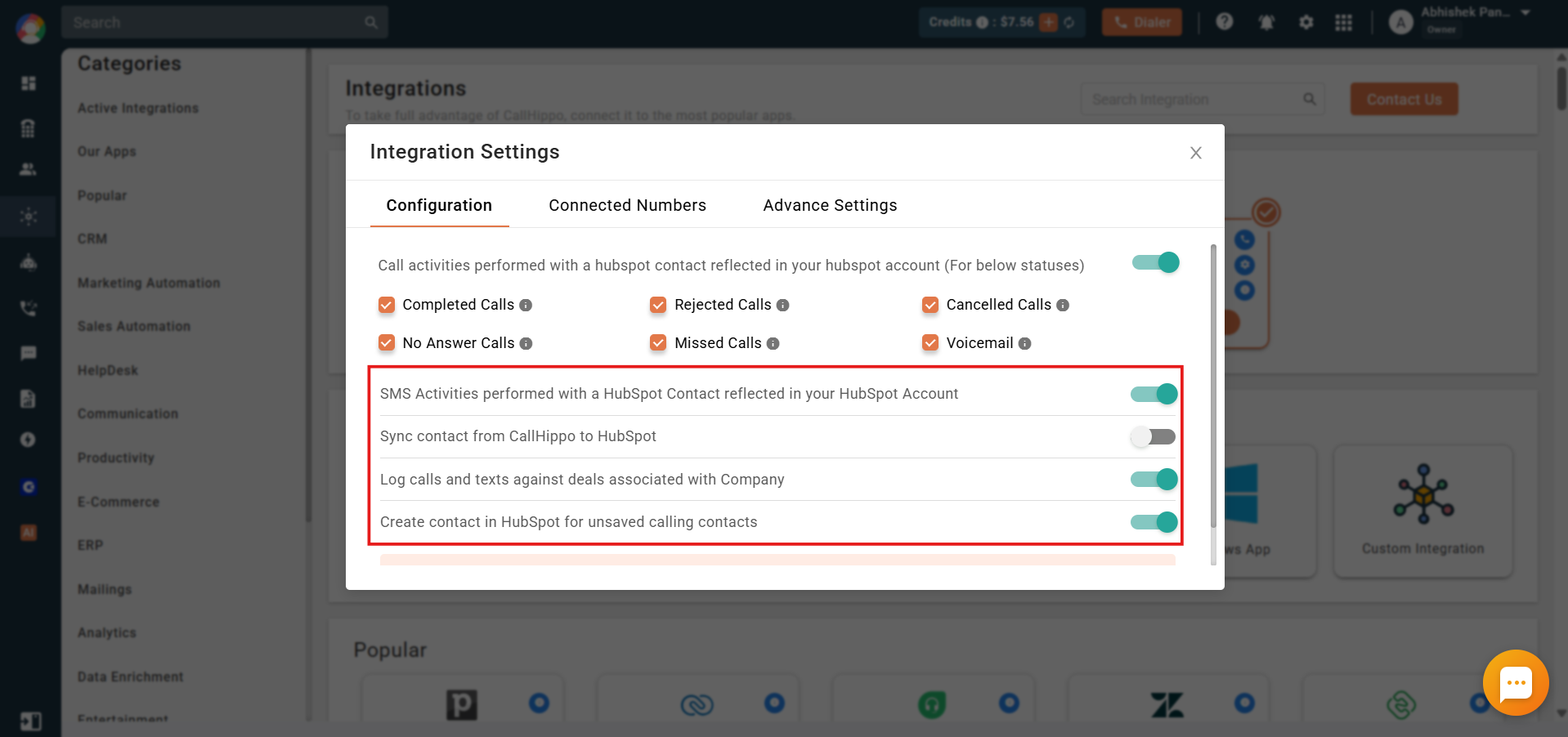
Task: Open the call logs phone icon
Action: coord(29,308)
